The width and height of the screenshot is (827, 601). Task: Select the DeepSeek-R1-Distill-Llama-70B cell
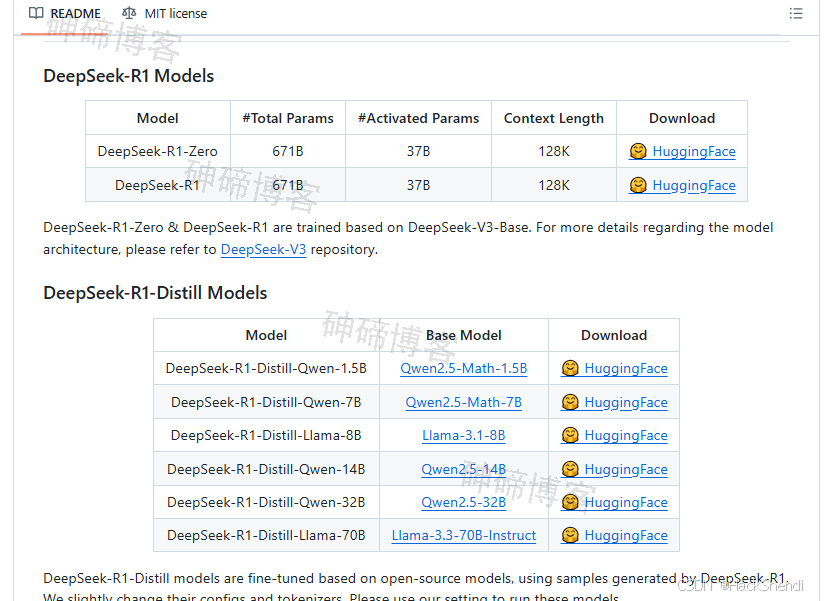coord(266,536)
